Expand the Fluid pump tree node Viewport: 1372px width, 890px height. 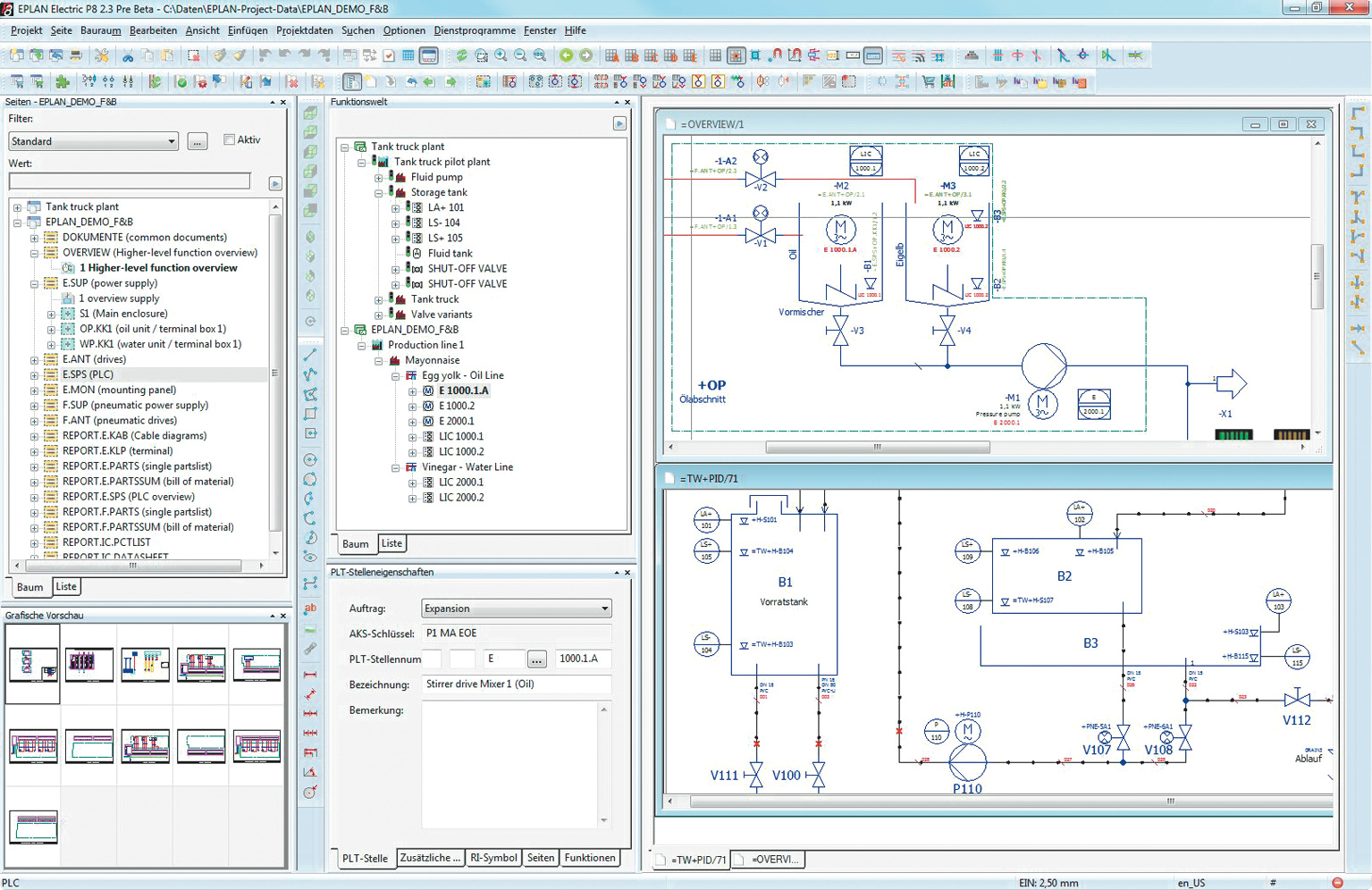pos(379,178)
